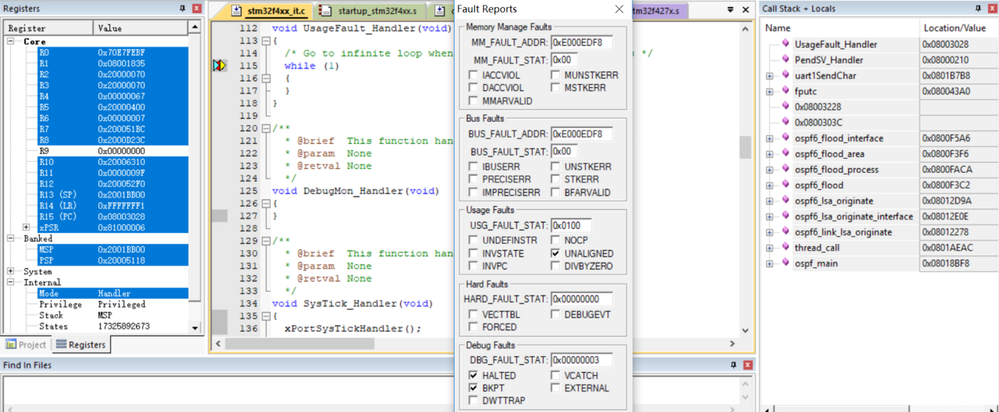The height and width of the screenshot is (412, 999).
Task: Collapse the DebugMon_Handler fold at line 126
Action: tap(266, 204)
